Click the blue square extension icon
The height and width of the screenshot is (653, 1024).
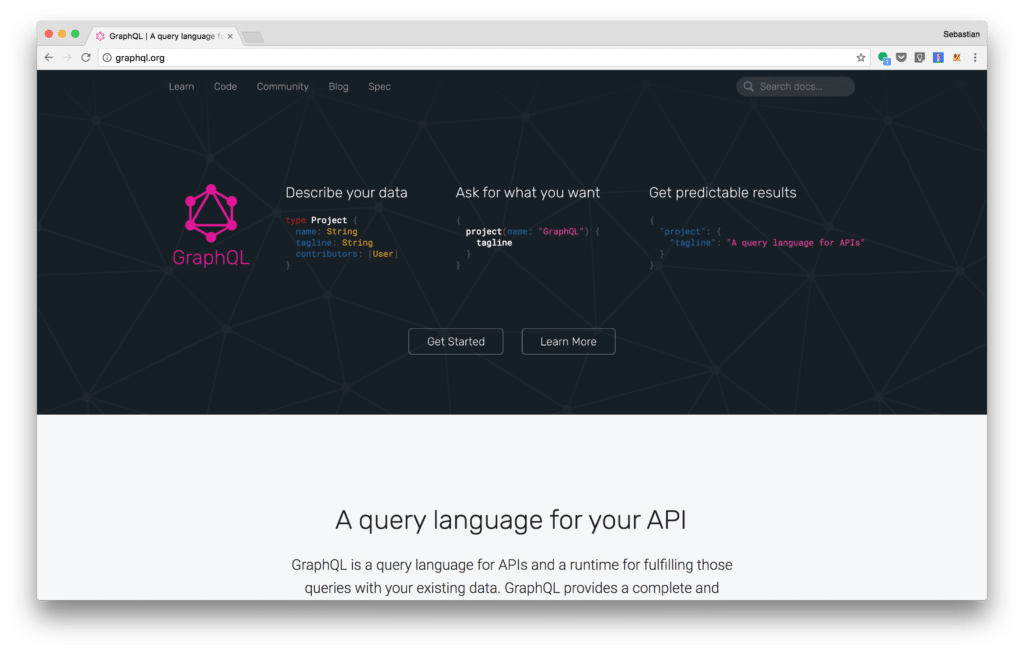[x=938, y=57]
